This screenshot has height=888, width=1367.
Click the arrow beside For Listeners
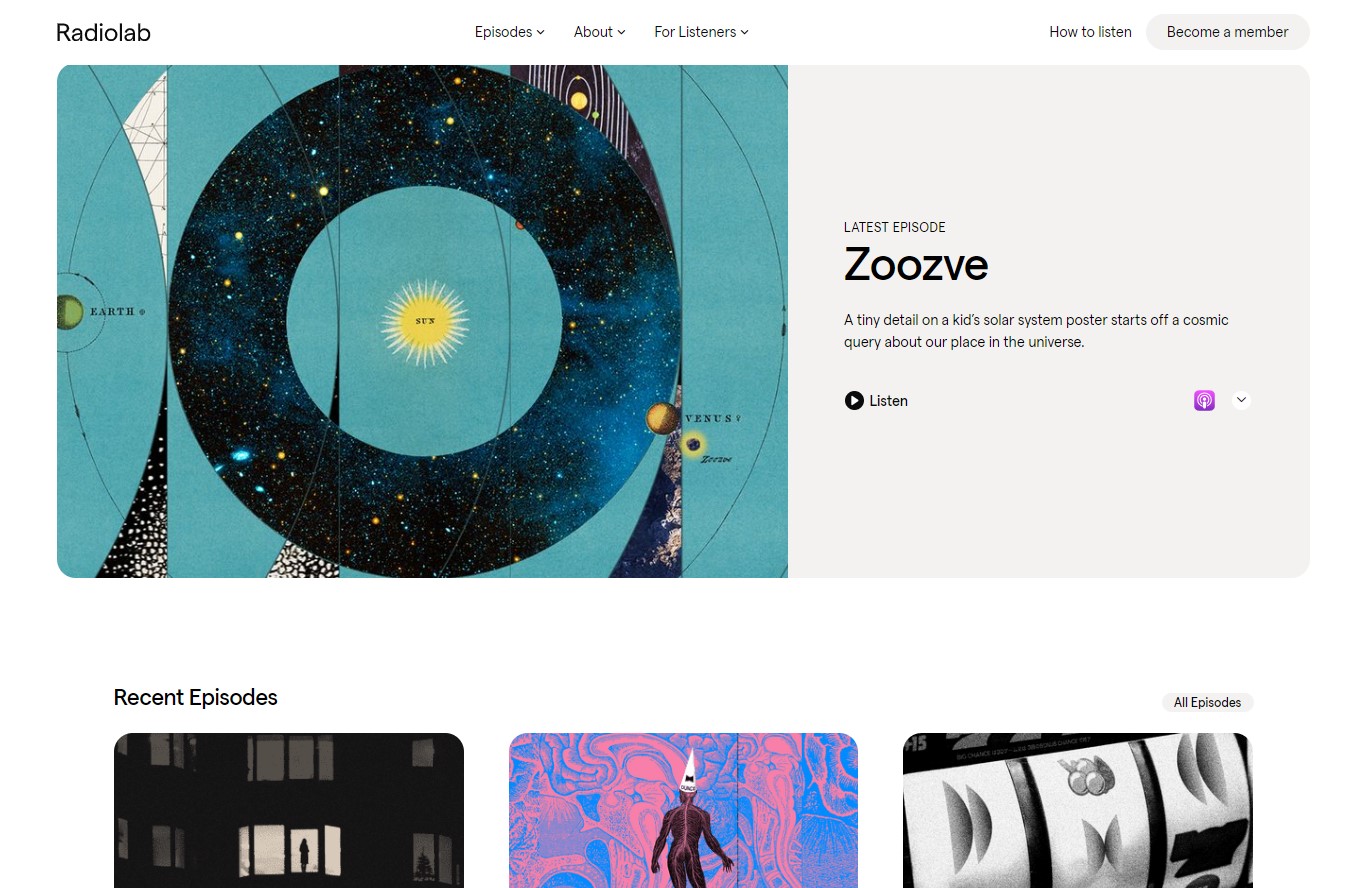click(x=745, y=32)
